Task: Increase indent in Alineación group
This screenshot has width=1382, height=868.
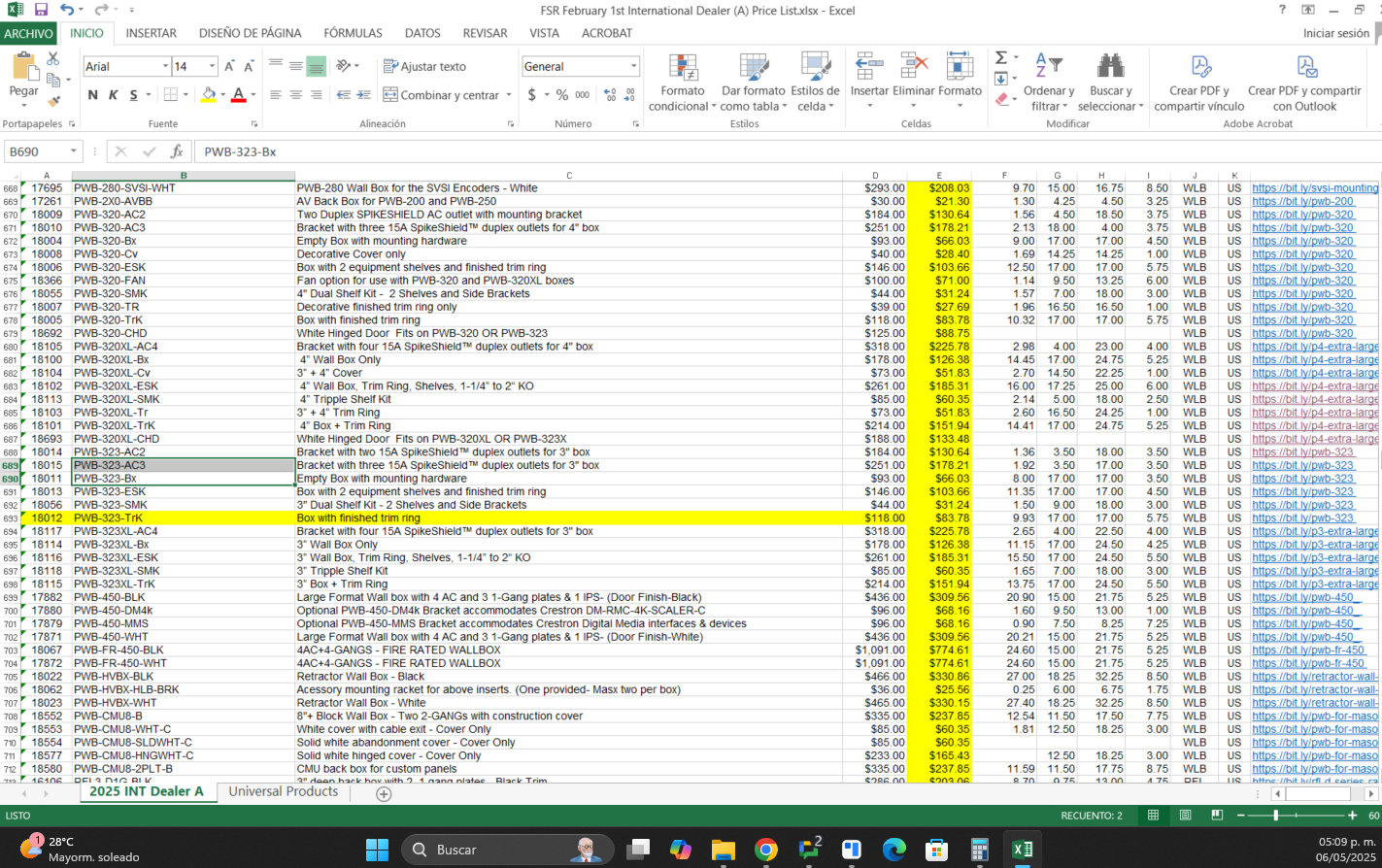Action: 363,95
